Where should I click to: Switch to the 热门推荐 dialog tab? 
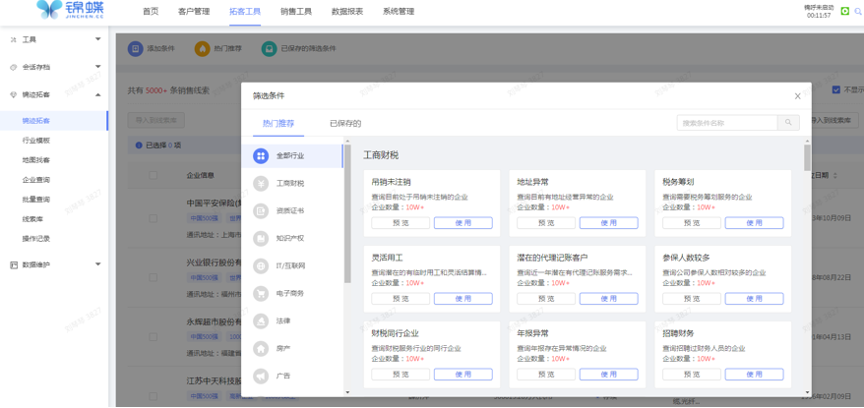click(278, 124)
